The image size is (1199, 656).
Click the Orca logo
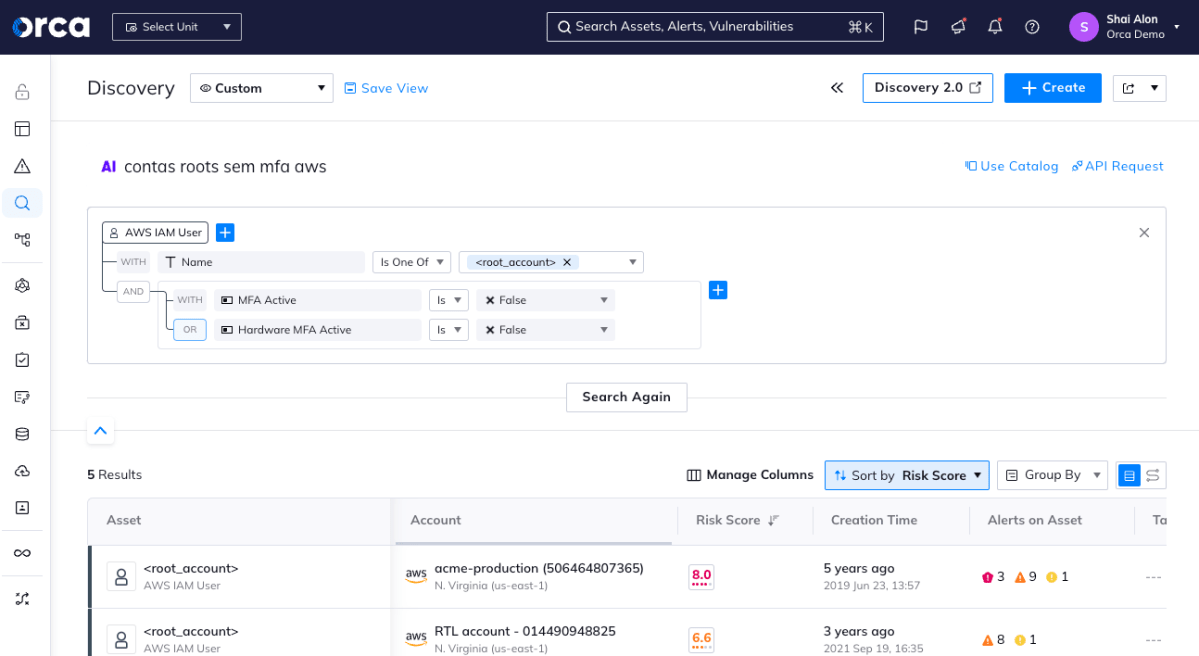click(x=50, y=27)
